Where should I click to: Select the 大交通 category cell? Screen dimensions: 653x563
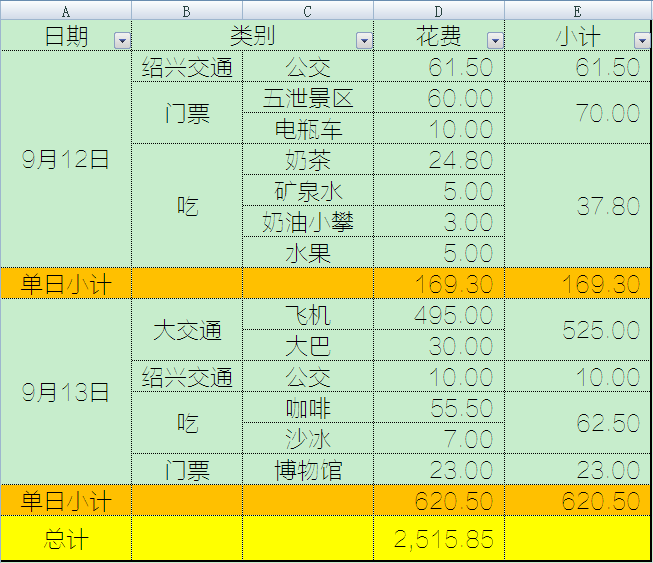click(x=187, y=331)
